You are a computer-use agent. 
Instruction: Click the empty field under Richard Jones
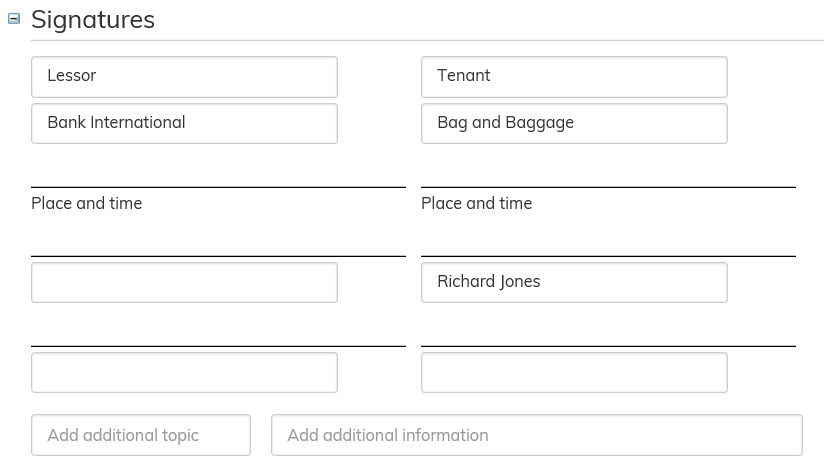[574, 373]
